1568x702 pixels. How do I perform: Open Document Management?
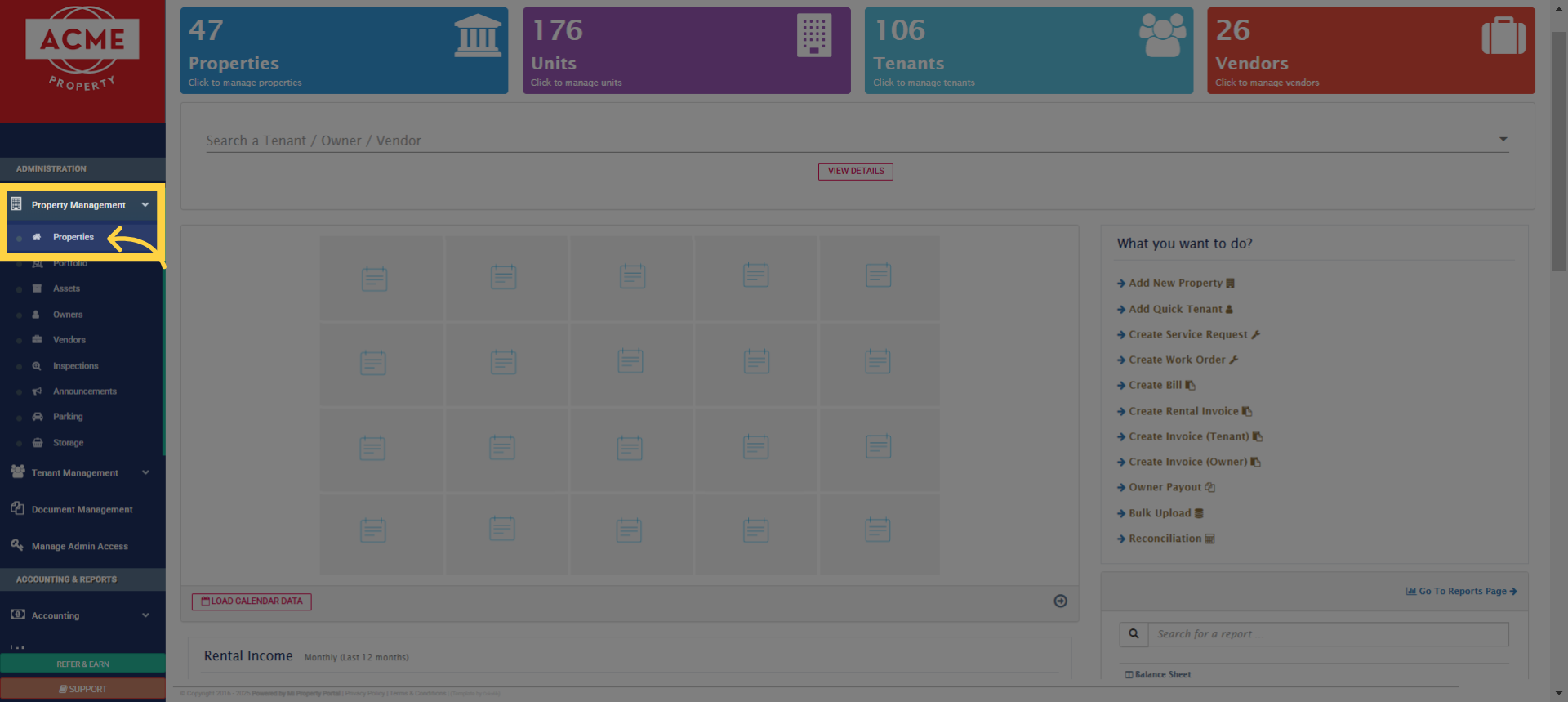pyautogui.click(x=82, y=510)
